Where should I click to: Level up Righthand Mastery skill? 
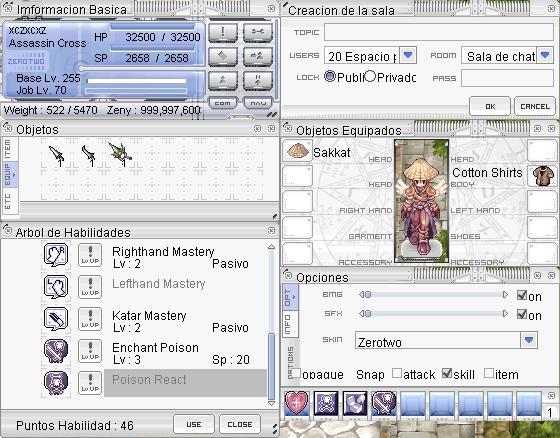pyautogui.click(x=90, y=255)
